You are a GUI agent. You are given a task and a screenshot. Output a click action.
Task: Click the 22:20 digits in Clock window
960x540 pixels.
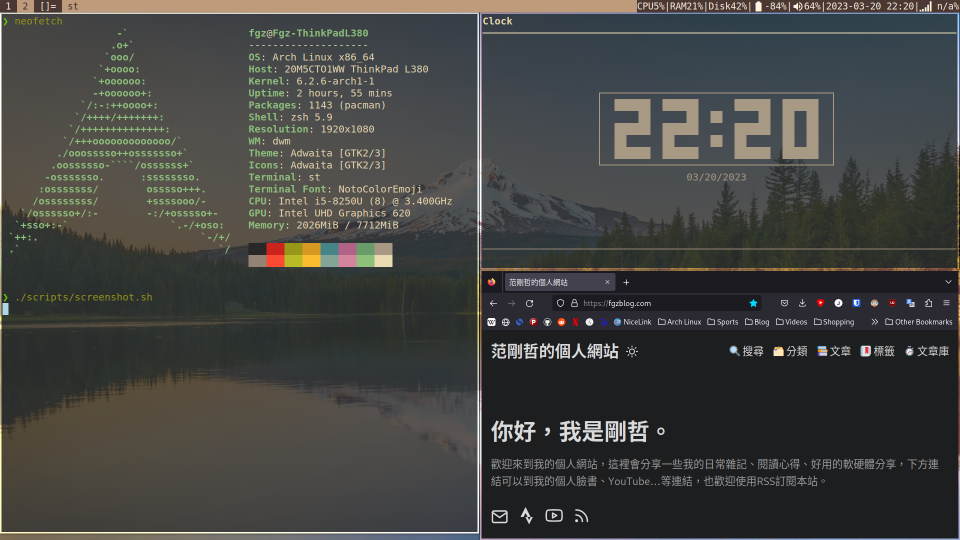pyautogui.click(x=716, y=129)
